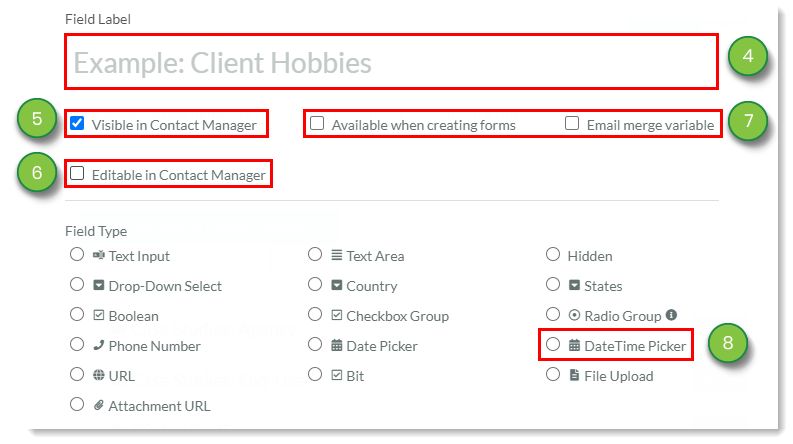Click the Email merge variable label
Image resolution: width=793 pixels, height=444 pixels.
650,125
